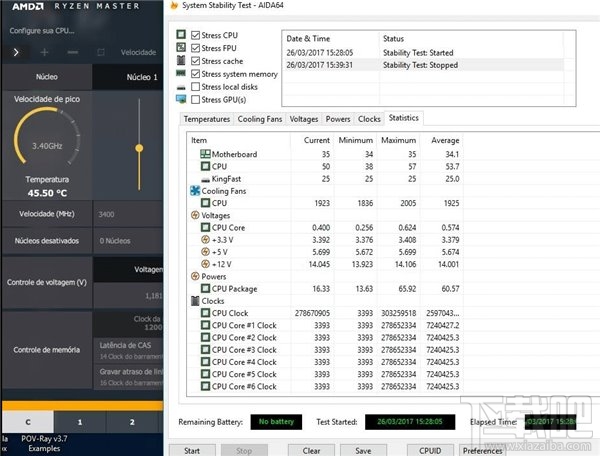The height and width of the screenshot is (456, 600).
Task: Click the Cooling Fans snowflake icon
Action: 195,191
